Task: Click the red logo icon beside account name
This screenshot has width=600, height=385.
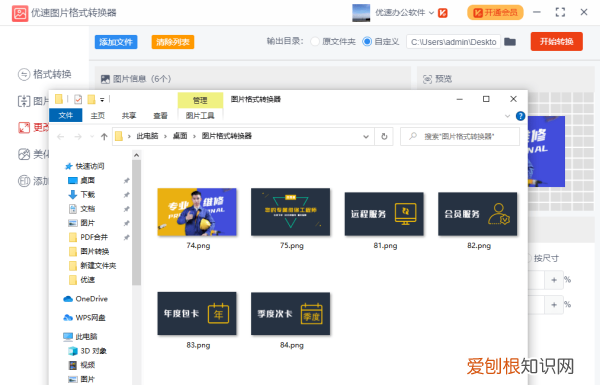Action: 443,13
